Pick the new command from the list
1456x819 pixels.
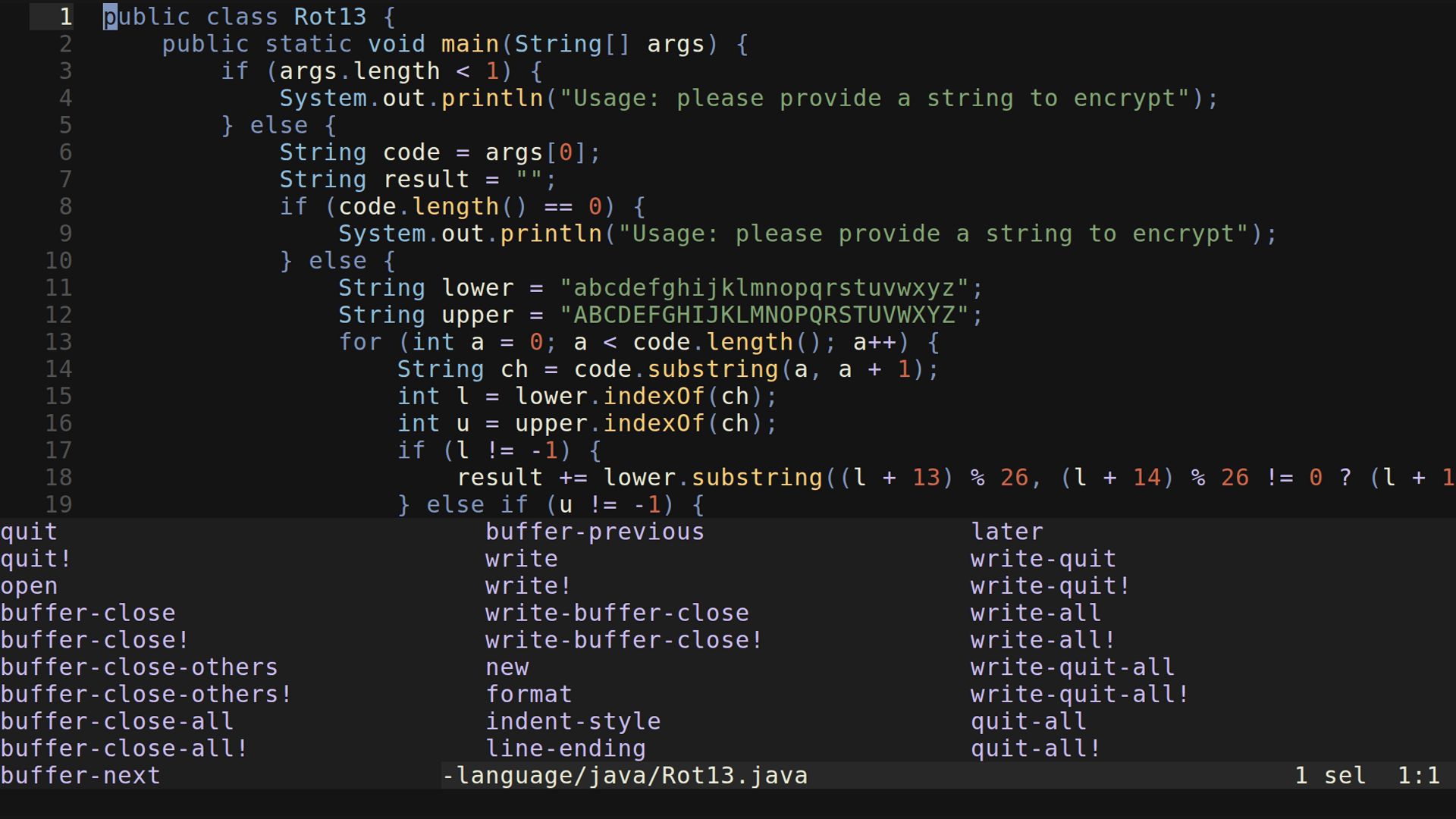pyautogui.click(x=507, y=667)
